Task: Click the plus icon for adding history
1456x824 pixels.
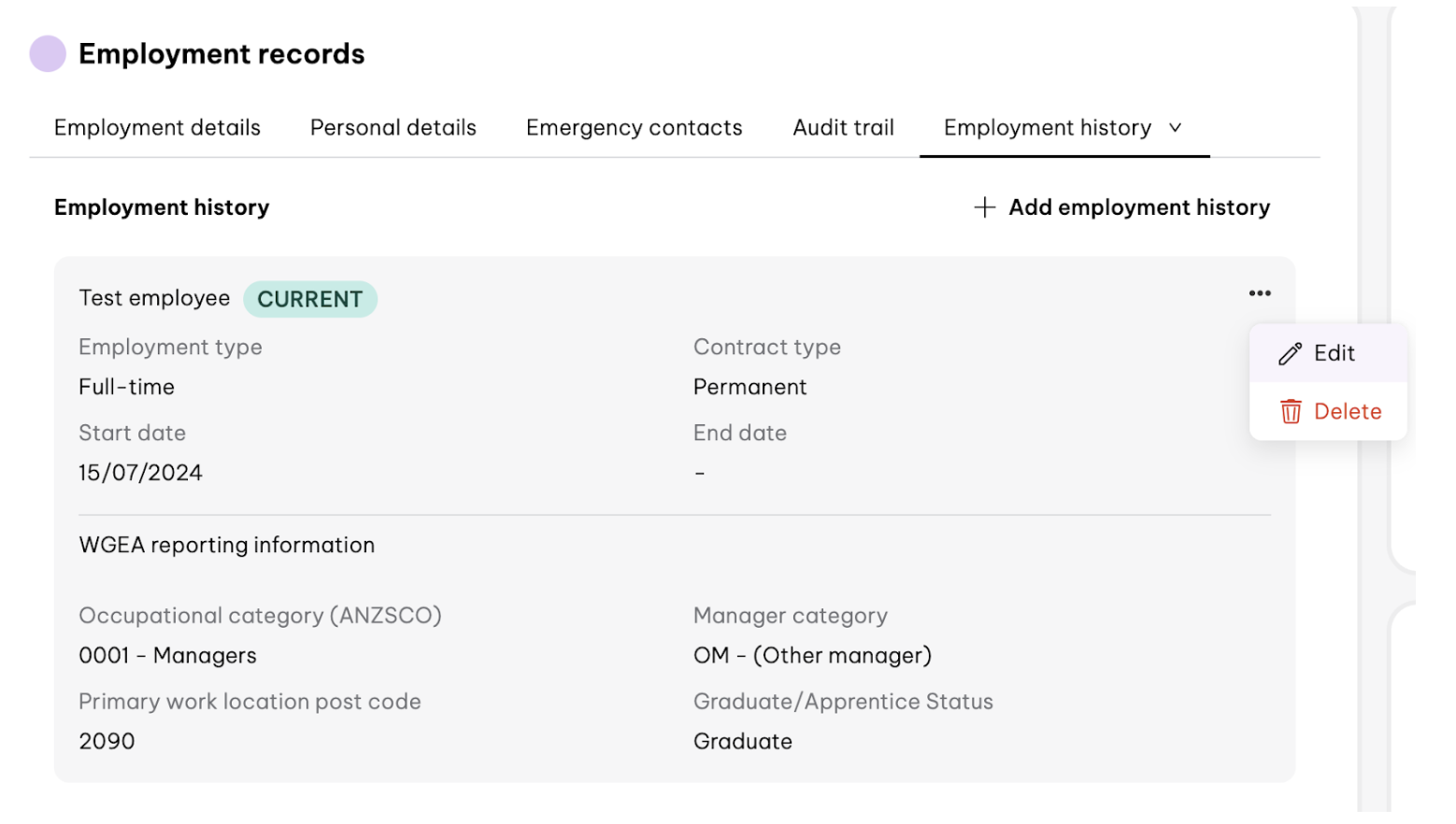Action: pyautogui.click(x=984, y=207)
